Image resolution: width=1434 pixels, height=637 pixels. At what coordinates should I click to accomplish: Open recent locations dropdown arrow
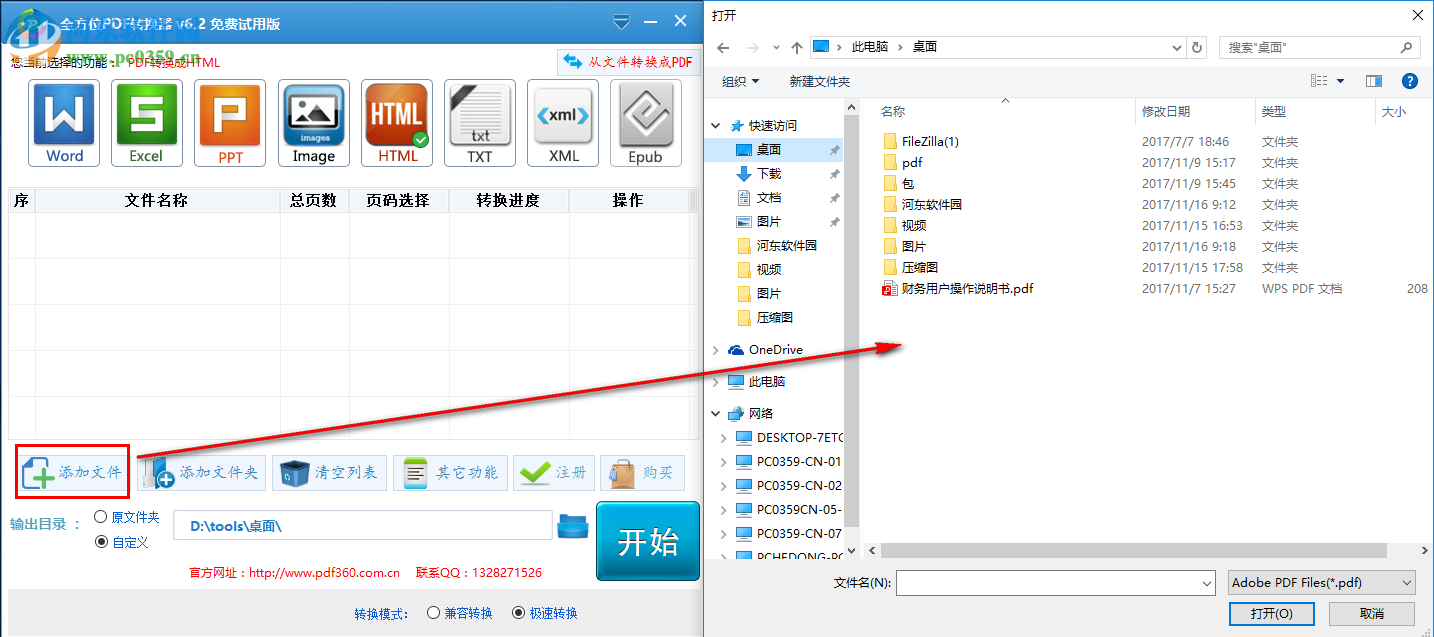click(775, 47)
